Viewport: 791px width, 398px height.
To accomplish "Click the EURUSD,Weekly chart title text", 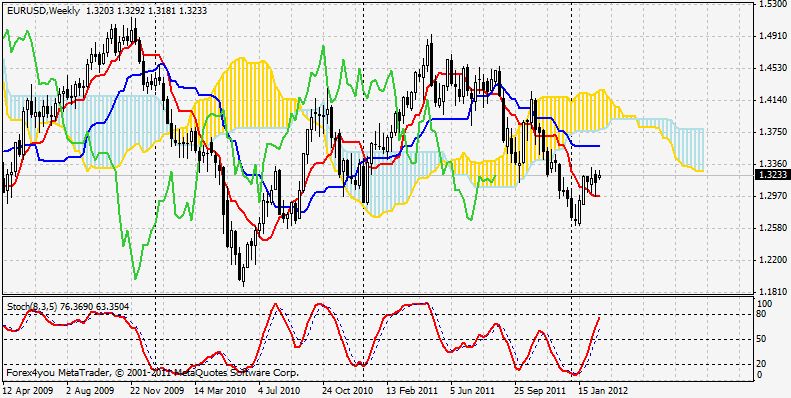I will 43,11.
